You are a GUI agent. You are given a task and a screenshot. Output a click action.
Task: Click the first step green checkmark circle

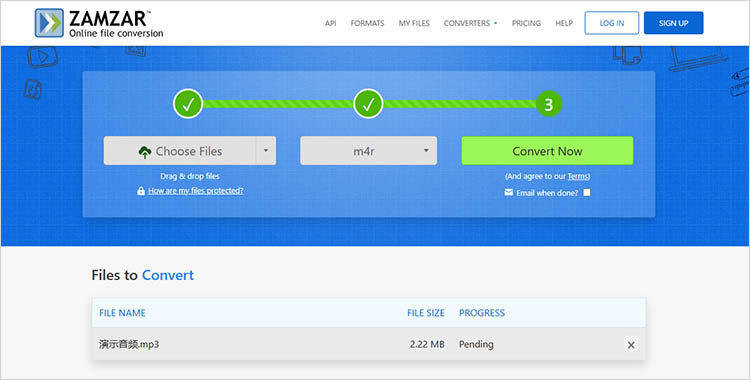pyautogui.click(x=188, y=104)
